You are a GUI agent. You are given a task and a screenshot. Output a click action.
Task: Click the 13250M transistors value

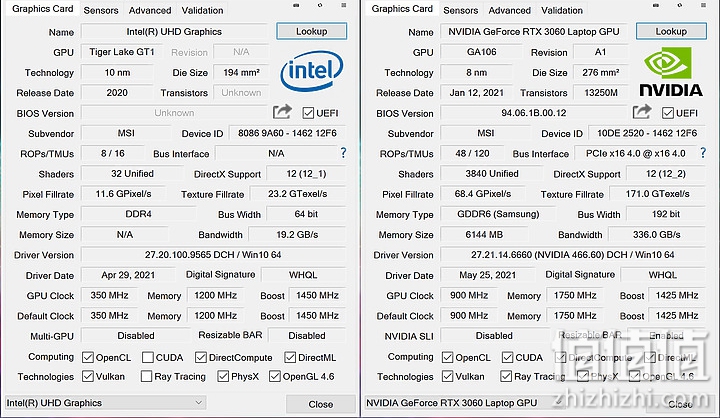pos(601,92)
